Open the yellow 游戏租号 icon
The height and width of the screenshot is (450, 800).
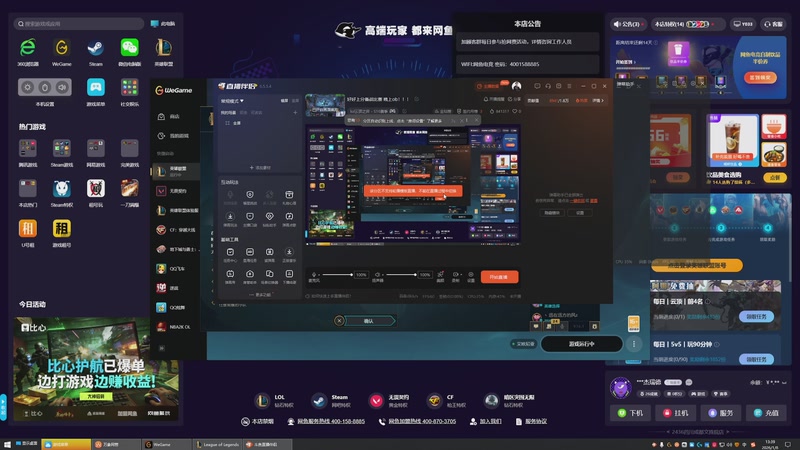point(62,228)
